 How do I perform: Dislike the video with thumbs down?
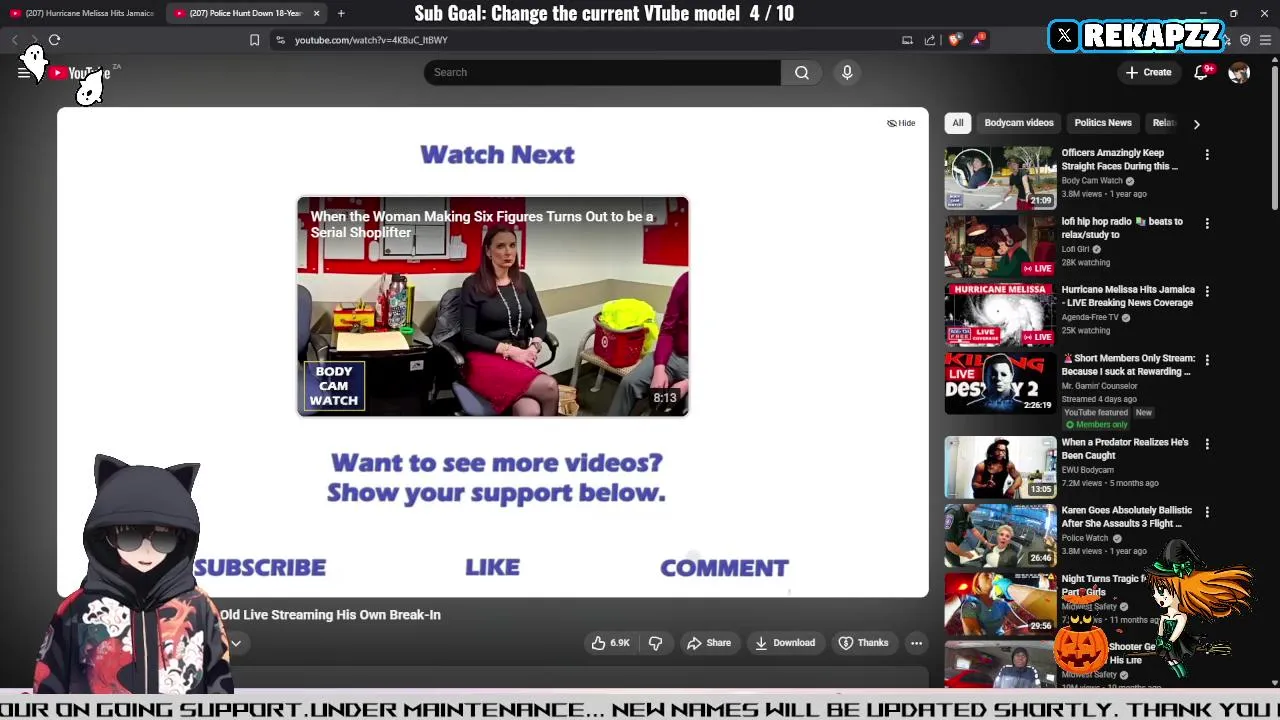pos(656,643)
